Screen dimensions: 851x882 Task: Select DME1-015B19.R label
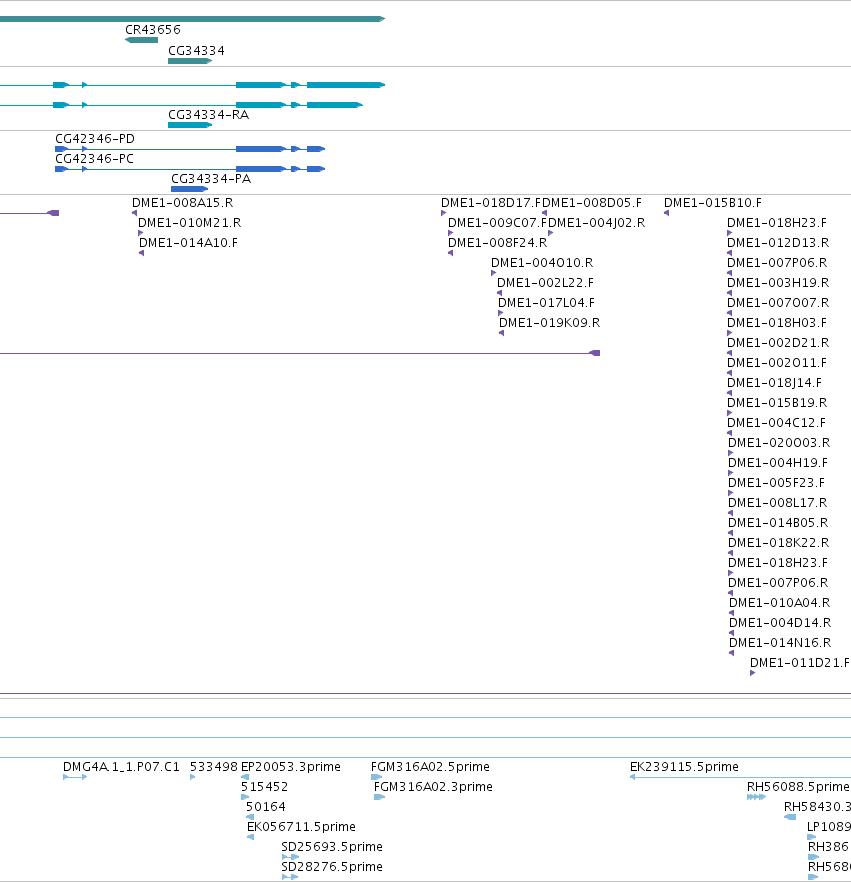pyautogui.click(x=777, y=403)
